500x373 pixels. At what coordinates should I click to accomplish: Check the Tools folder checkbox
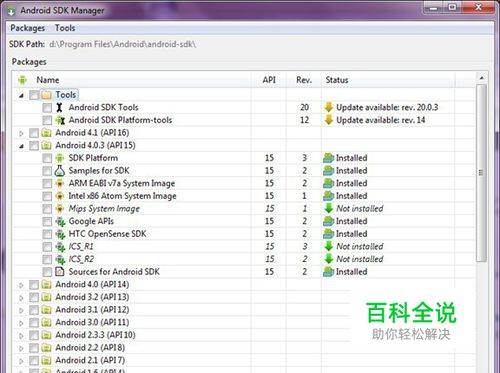[34, 95]
